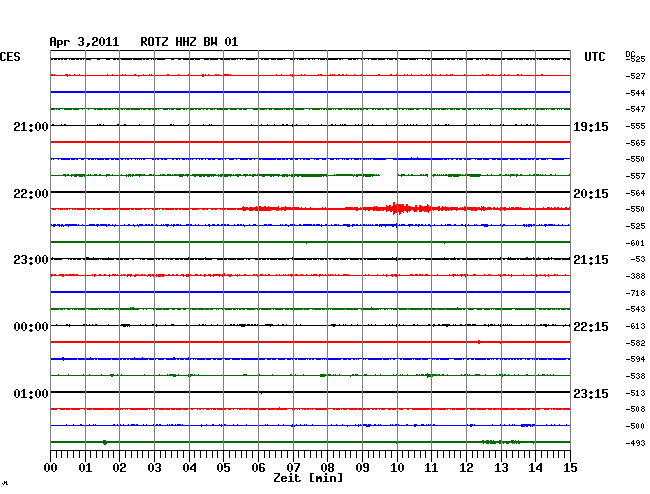
Task: Click the minute axis tick label "15"
Action: pyautogui.click(x=570, y=468)
